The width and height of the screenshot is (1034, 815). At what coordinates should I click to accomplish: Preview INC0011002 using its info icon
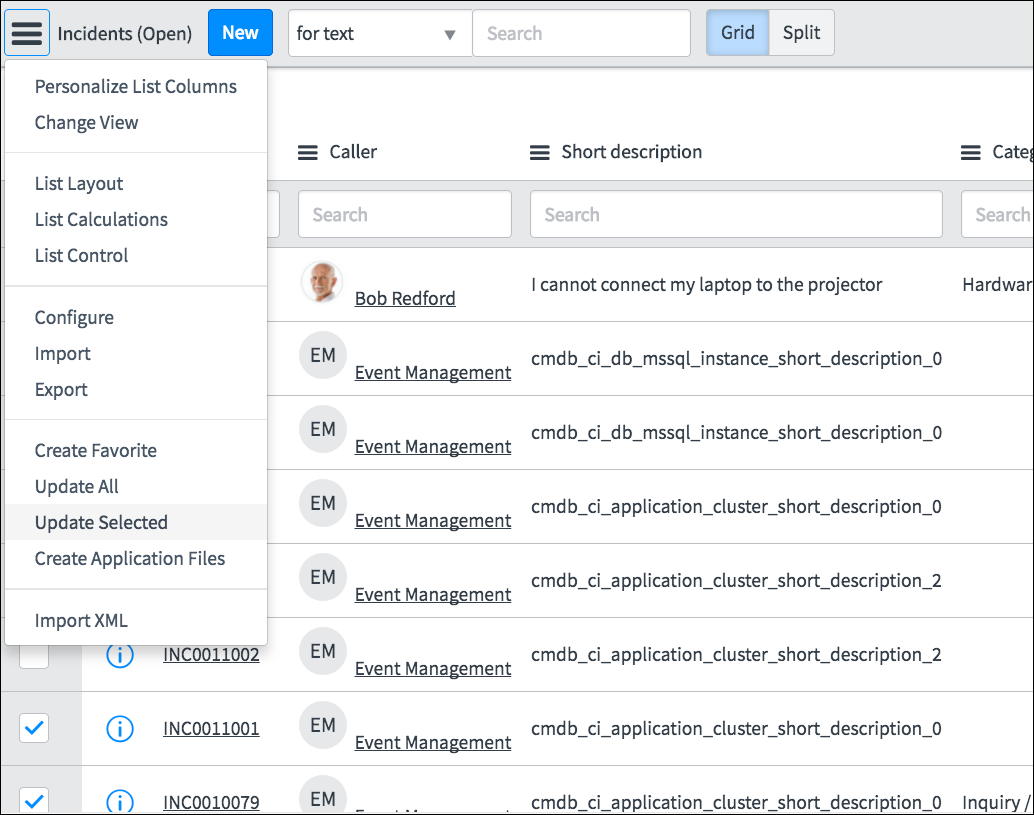click(120, 655)
